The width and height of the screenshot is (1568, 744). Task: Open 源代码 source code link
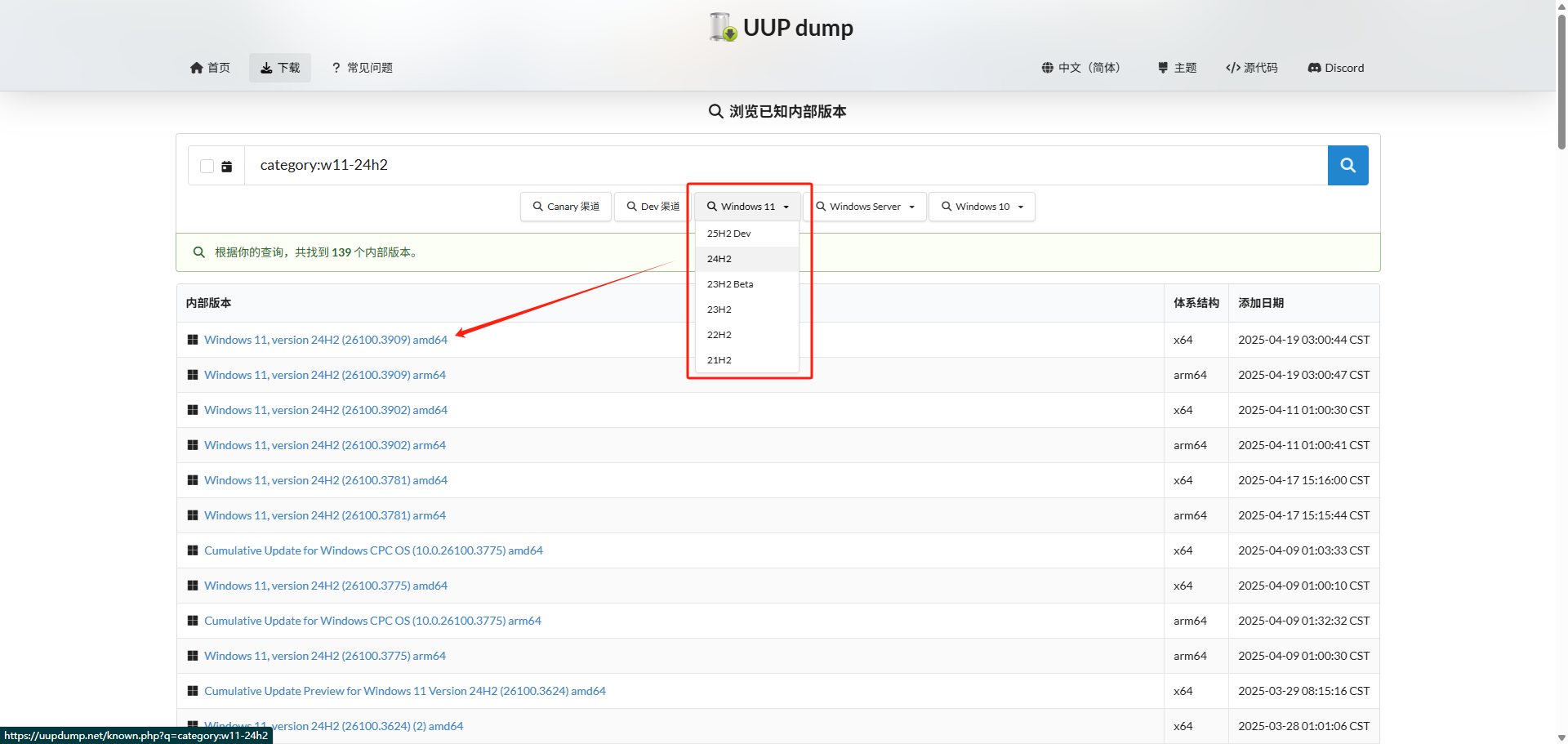[x=1252, y=68]
